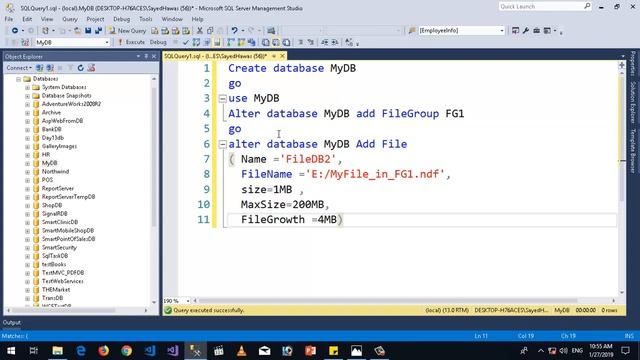Click the Open File folder icon
640x360 pixels.
point(77,31)
